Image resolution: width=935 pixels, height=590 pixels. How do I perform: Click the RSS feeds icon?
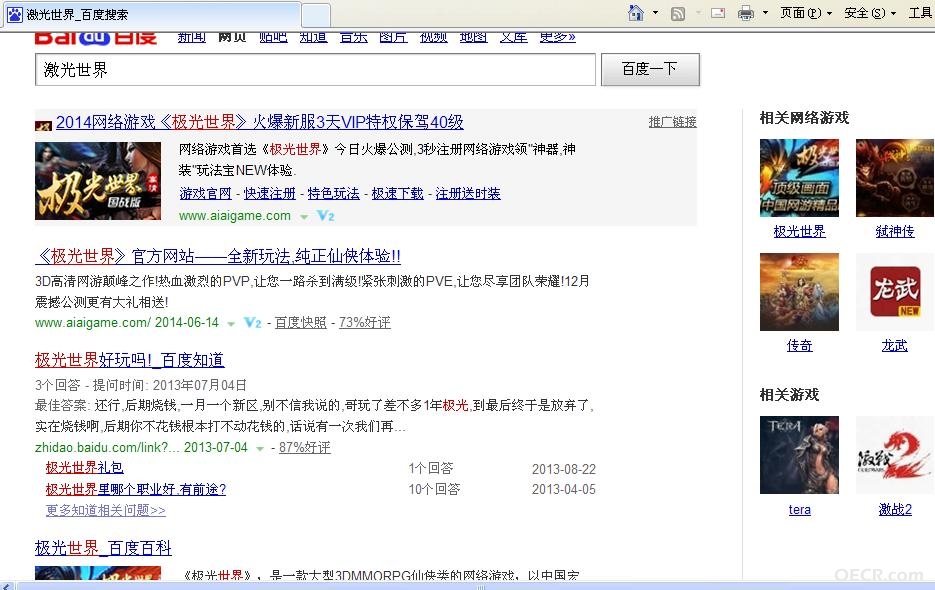678,14
